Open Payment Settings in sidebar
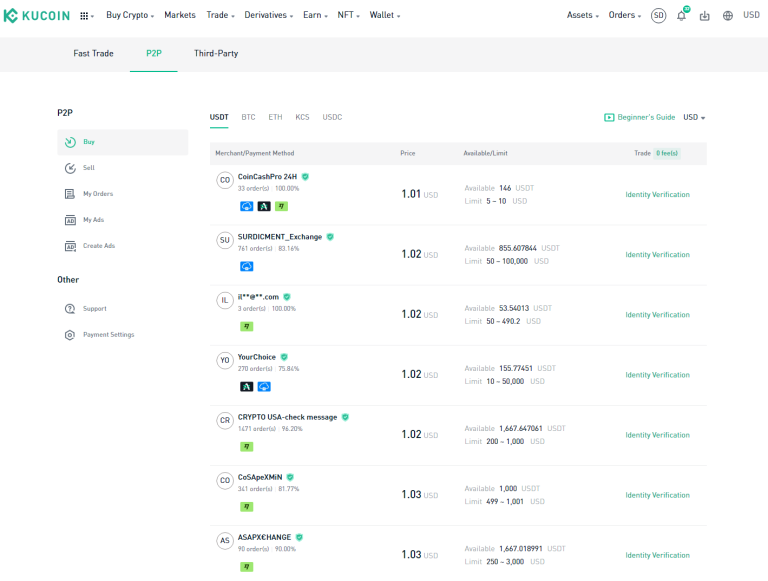The height and width of the screenshot is (581, 768). (x=107, y=335)
